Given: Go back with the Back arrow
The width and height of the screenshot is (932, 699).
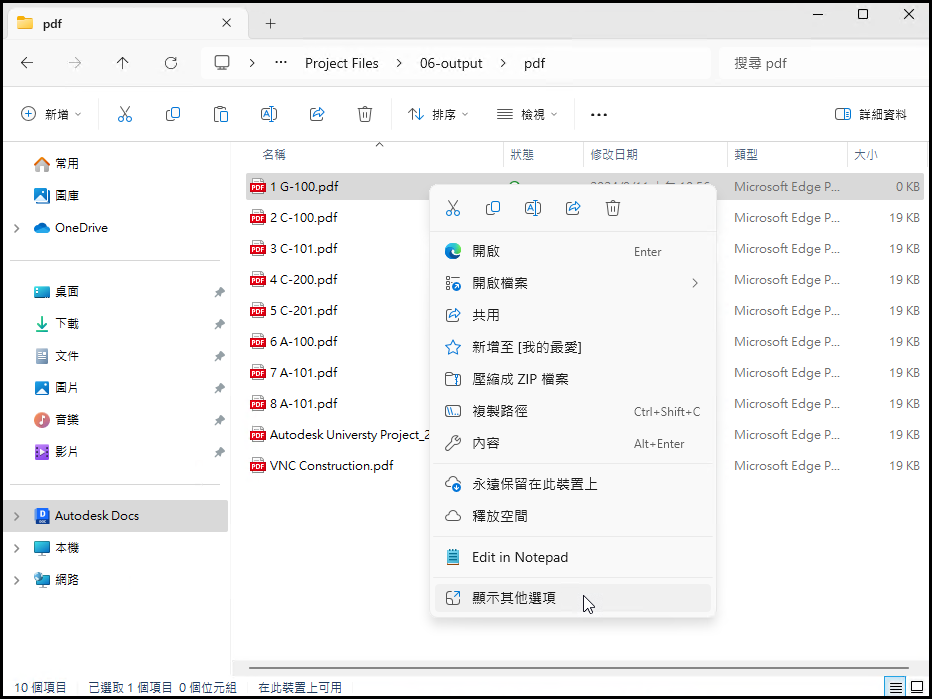Looking at the screenshot, I should (x=27, y=63).
